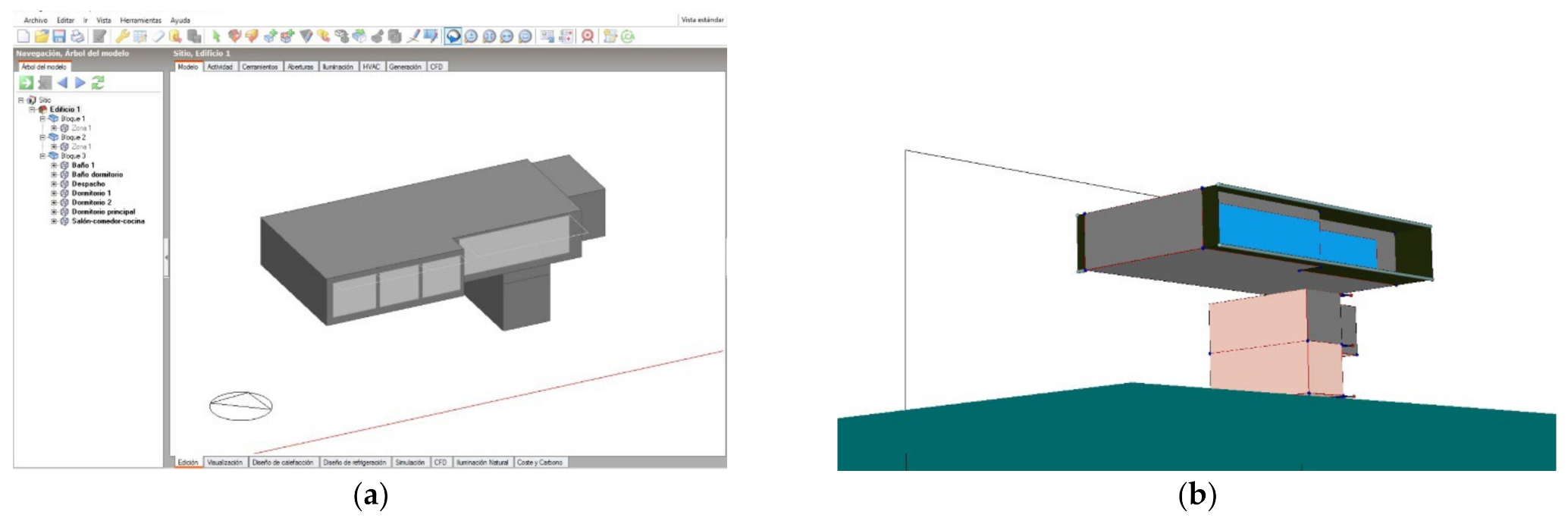
Task: Click the green circular refresh icon at toolbar end
Action: pyautogui.click(x=627, y=36)
